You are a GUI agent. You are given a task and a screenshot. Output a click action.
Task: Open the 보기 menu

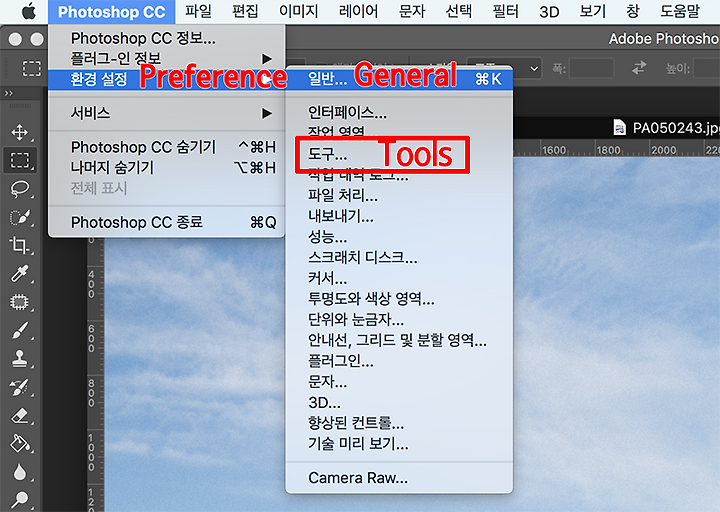593,12
